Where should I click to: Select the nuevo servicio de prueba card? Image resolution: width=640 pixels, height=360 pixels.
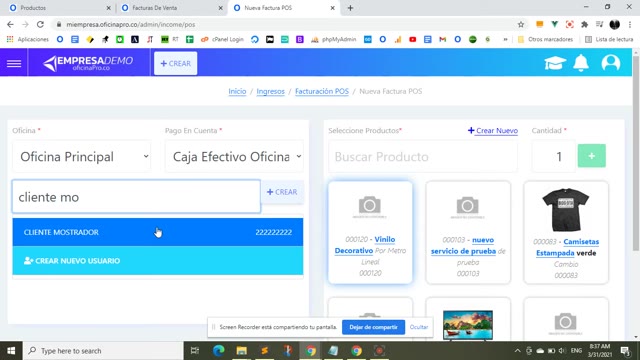[468, 232]
